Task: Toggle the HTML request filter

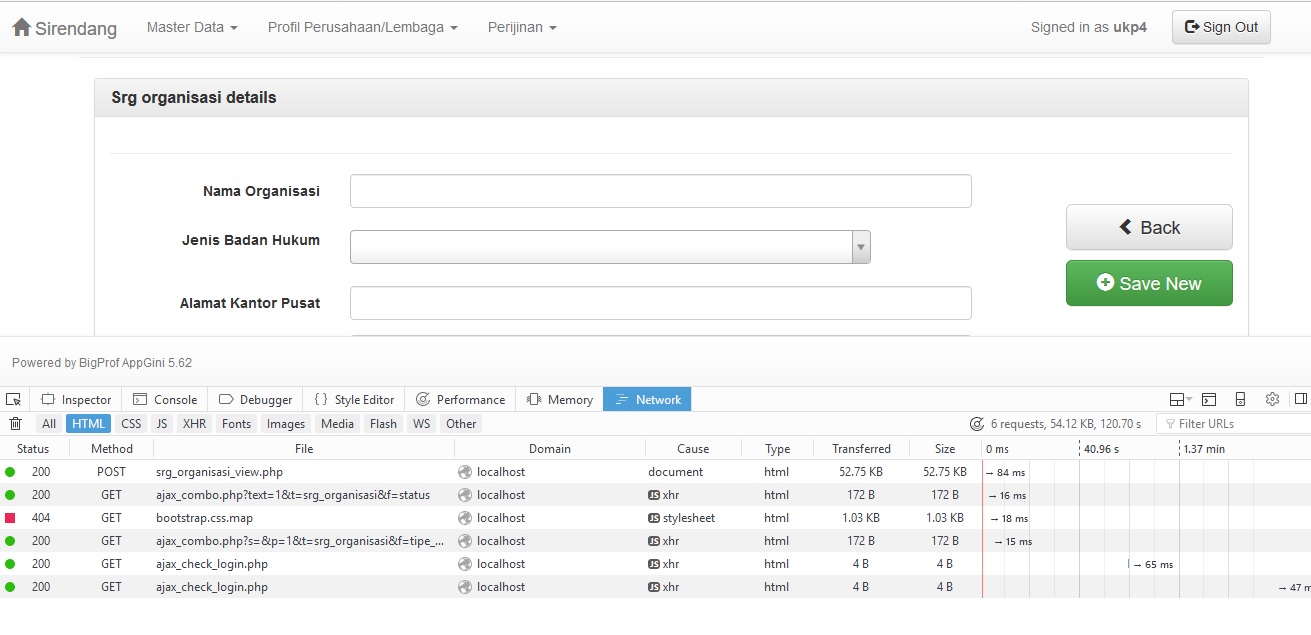Action: (x=89, y=424)
